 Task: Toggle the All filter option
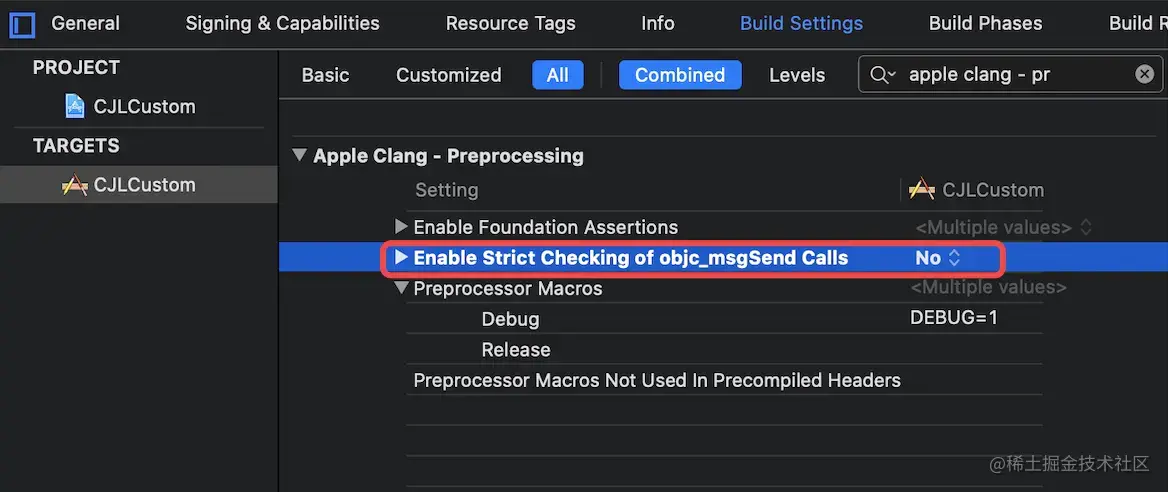click(557, 75)
